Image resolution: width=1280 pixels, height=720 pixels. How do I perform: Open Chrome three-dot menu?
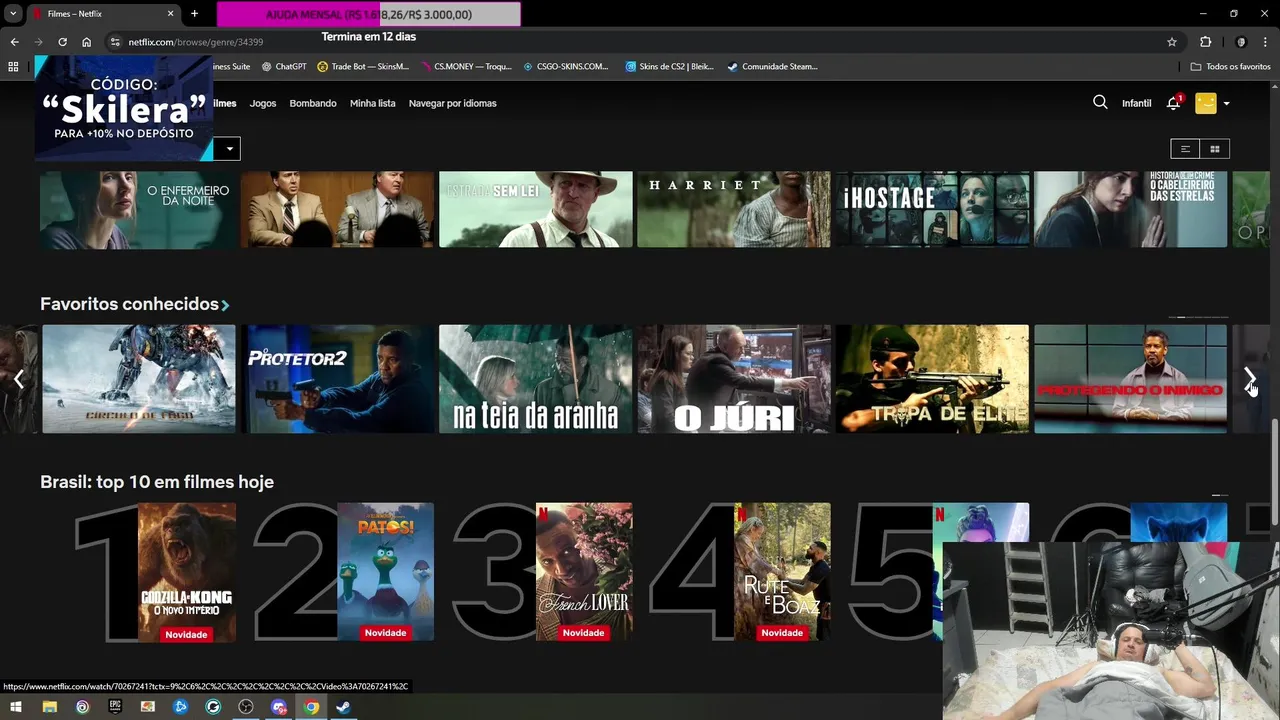click(x=1265, y=42)
